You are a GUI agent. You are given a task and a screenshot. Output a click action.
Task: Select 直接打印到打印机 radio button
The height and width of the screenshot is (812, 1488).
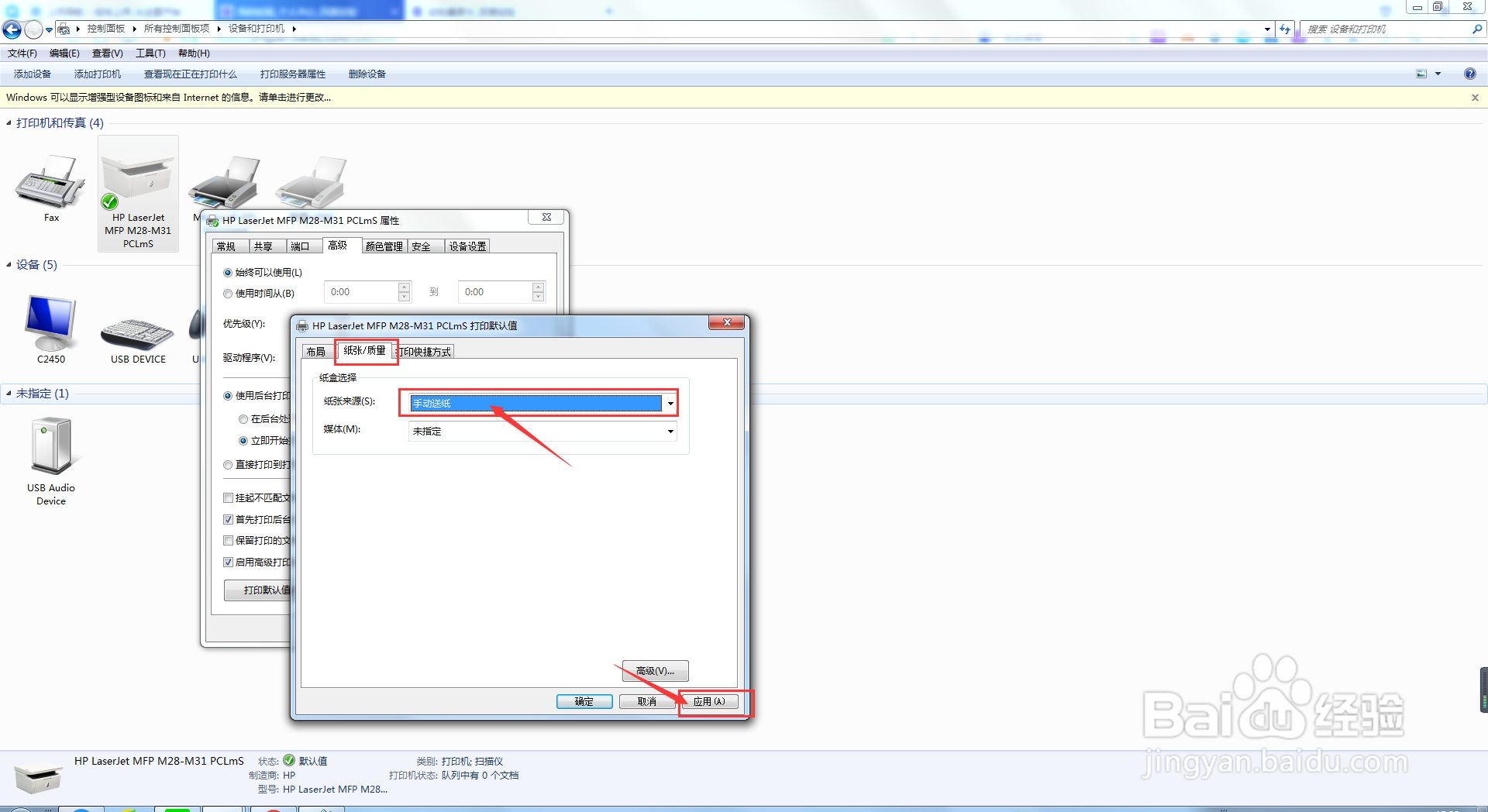228,465
